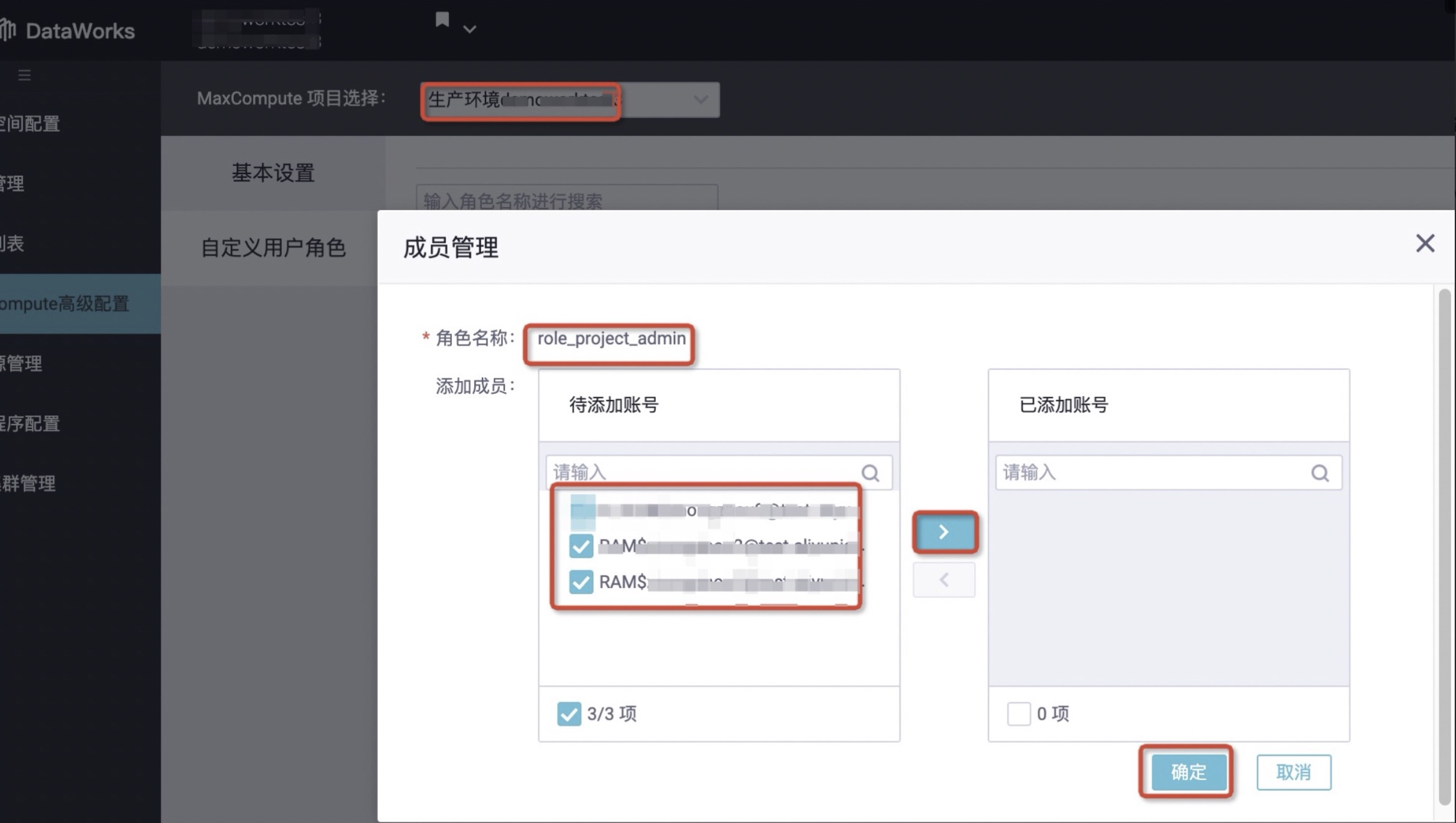Close the member management dialog
Image resolution: width=1456 pixels, height=823 pixels.
[x=1425, y=243]
